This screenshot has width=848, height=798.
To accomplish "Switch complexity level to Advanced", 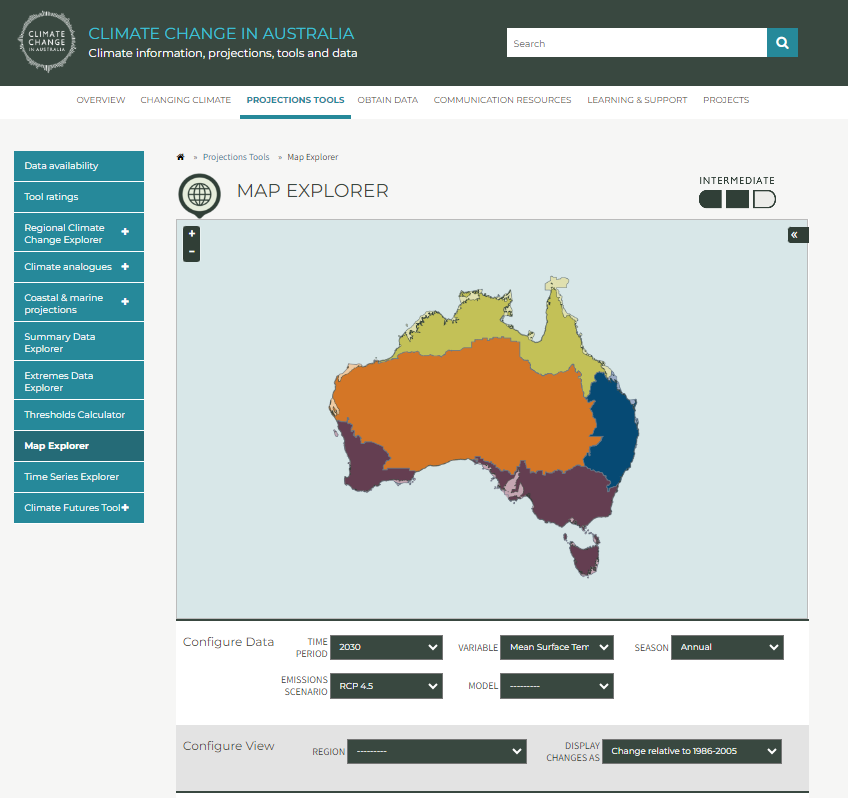I will click(x=764, y=199).
